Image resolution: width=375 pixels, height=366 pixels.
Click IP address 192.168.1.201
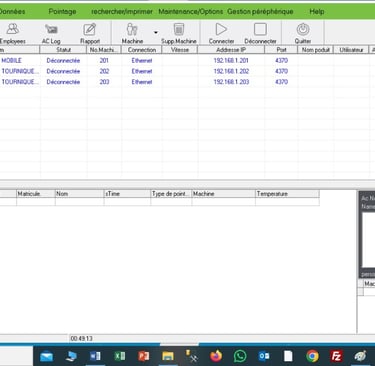pos(231,60)
